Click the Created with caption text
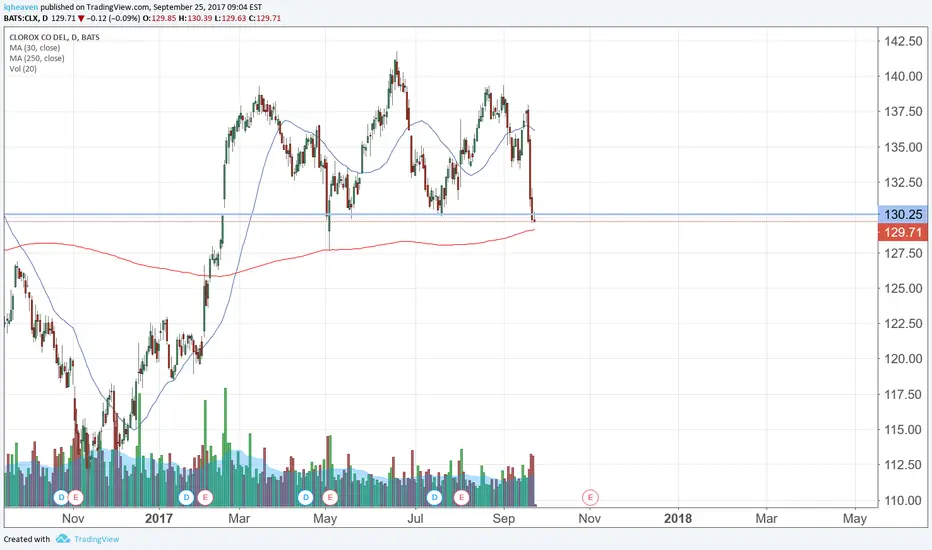The width and height of the screenshot is (932, 550). (x=27, y=539)
